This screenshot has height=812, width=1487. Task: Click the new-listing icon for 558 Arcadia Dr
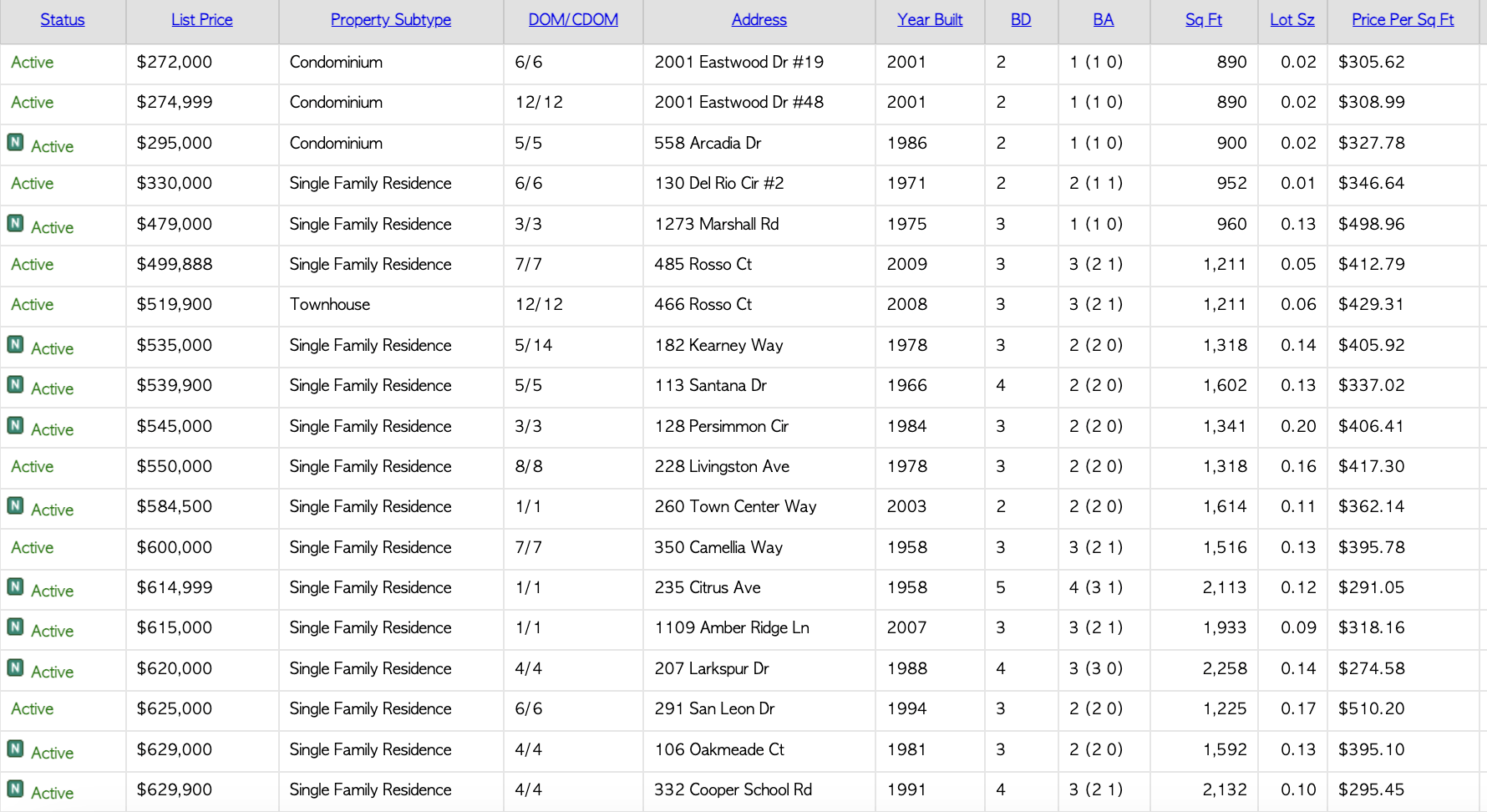click(x=15, y=142)
